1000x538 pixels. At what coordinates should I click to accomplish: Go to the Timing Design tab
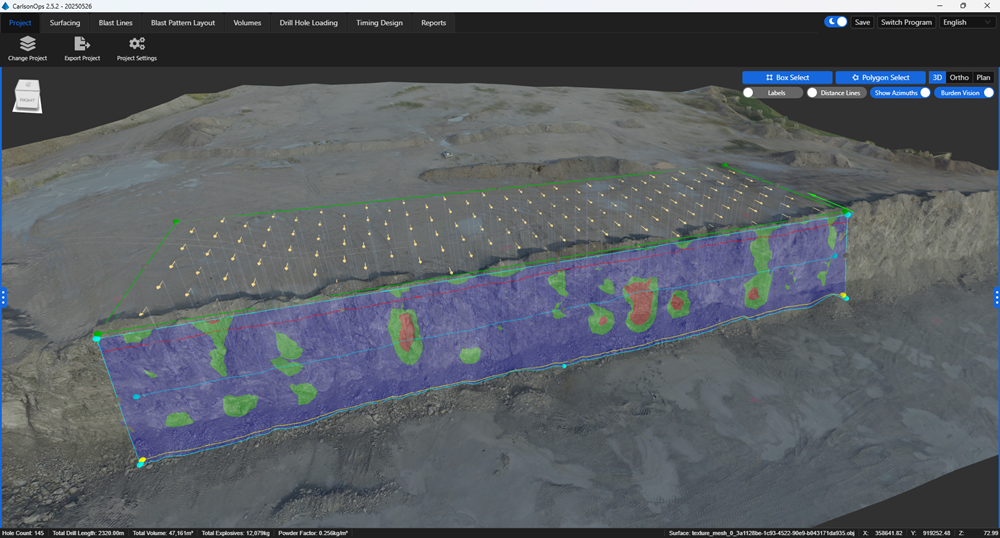pos(380,22)
